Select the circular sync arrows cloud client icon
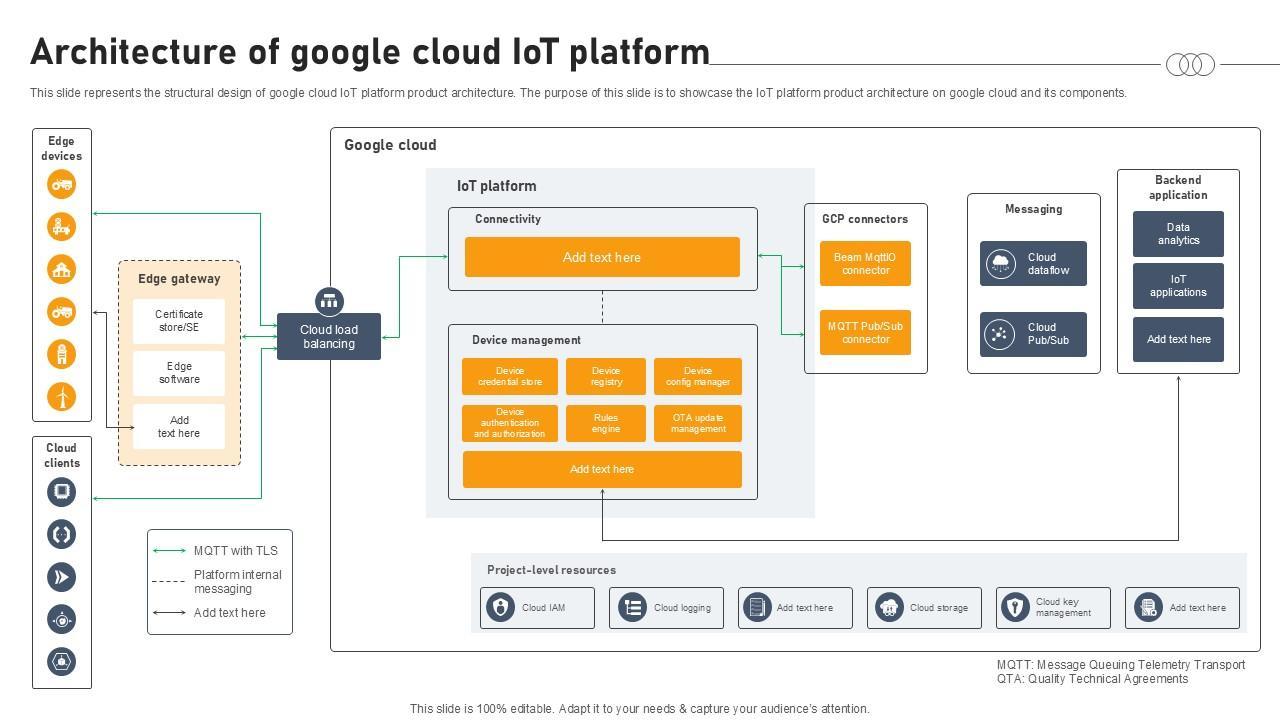This screenshot has height=720, width=1280. [62, 534]
